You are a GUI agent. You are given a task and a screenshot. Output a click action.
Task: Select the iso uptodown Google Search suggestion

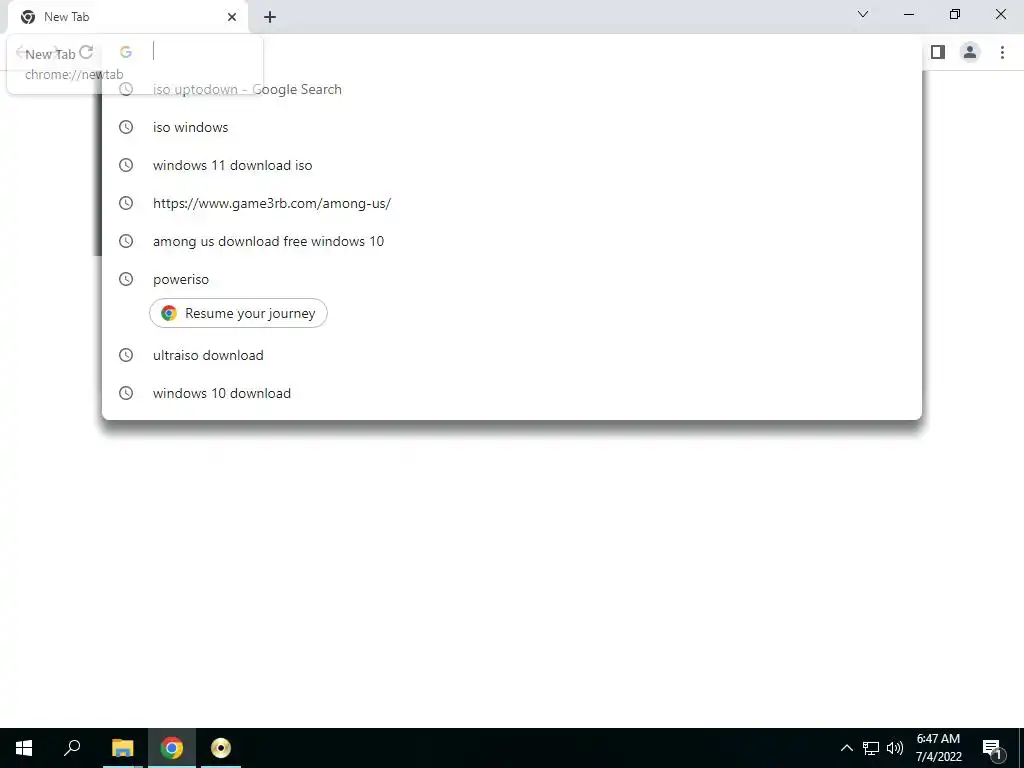point(511,89)
